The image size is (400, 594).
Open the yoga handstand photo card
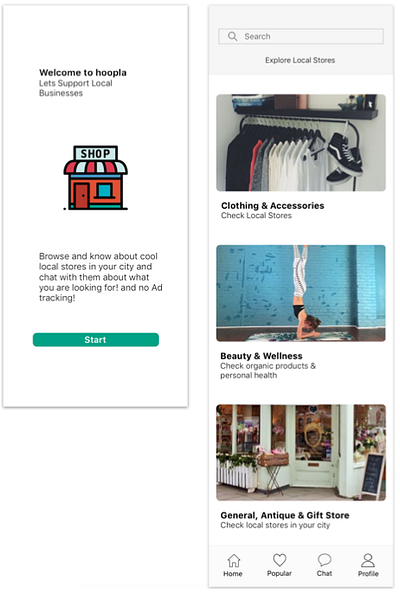pyautogui.click(x=301, y=293)
